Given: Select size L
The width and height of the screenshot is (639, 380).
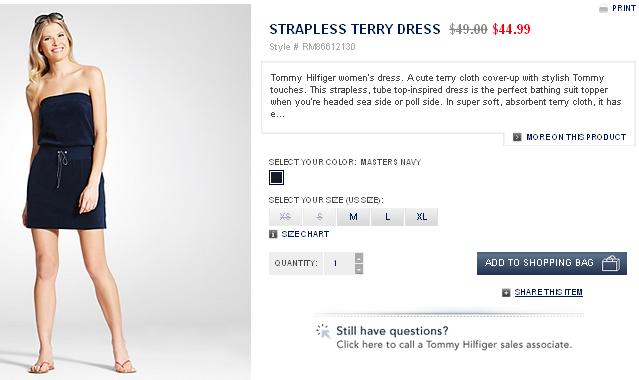Looking at the screenshot, I should click(388, 217).
